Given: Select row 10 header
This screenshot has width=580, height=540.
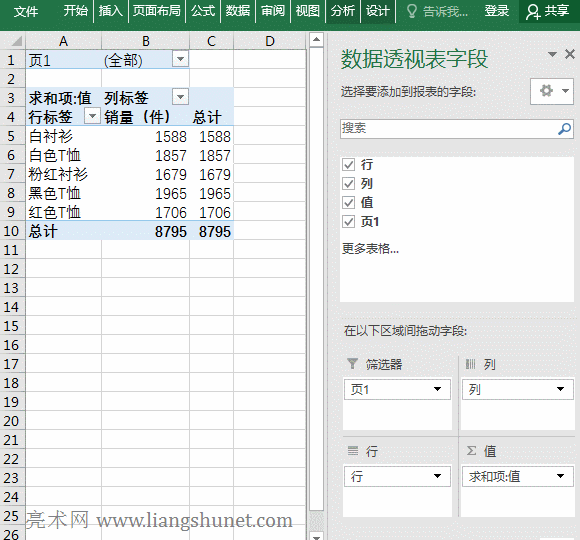Looking at the screenshot, I should (12, 231).
